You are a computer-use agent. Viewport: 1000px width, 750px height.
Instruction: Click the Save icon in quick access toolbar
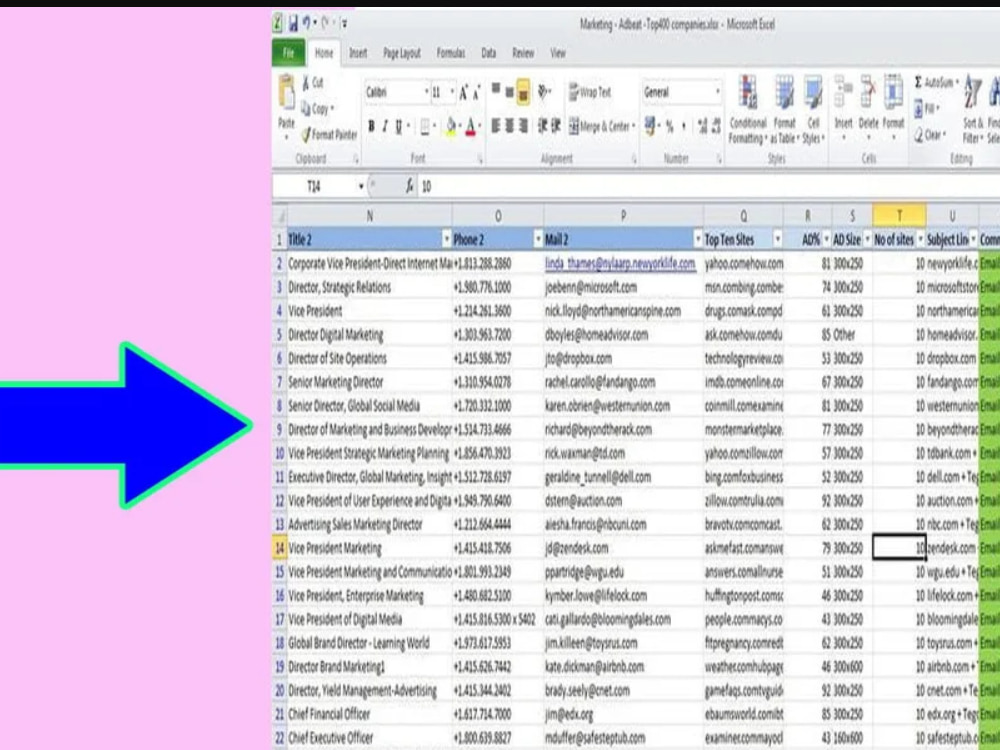tap(293, 24)
